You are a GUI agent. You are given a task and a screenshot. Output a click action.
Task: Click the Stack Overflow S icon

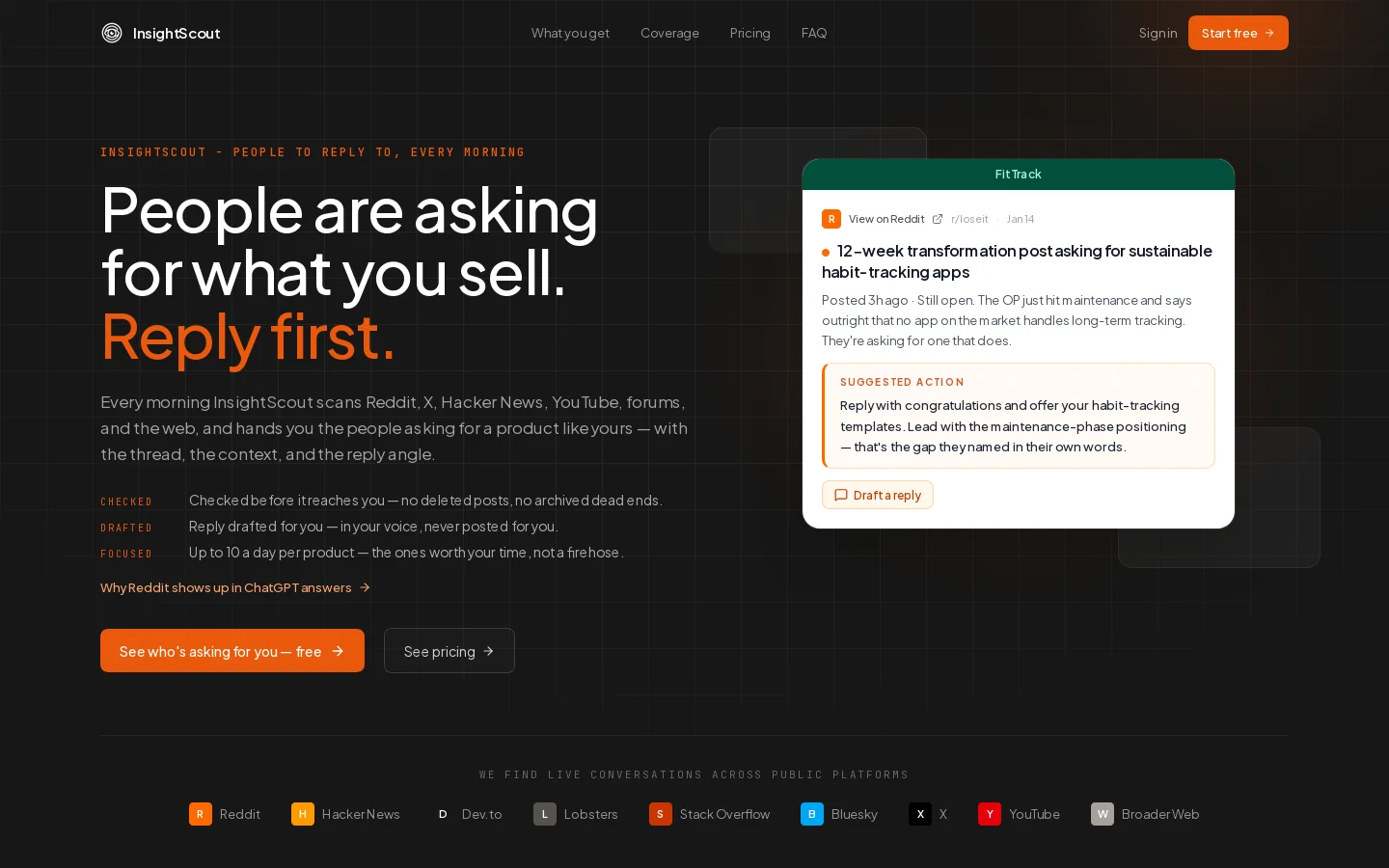tap(661, 814)
